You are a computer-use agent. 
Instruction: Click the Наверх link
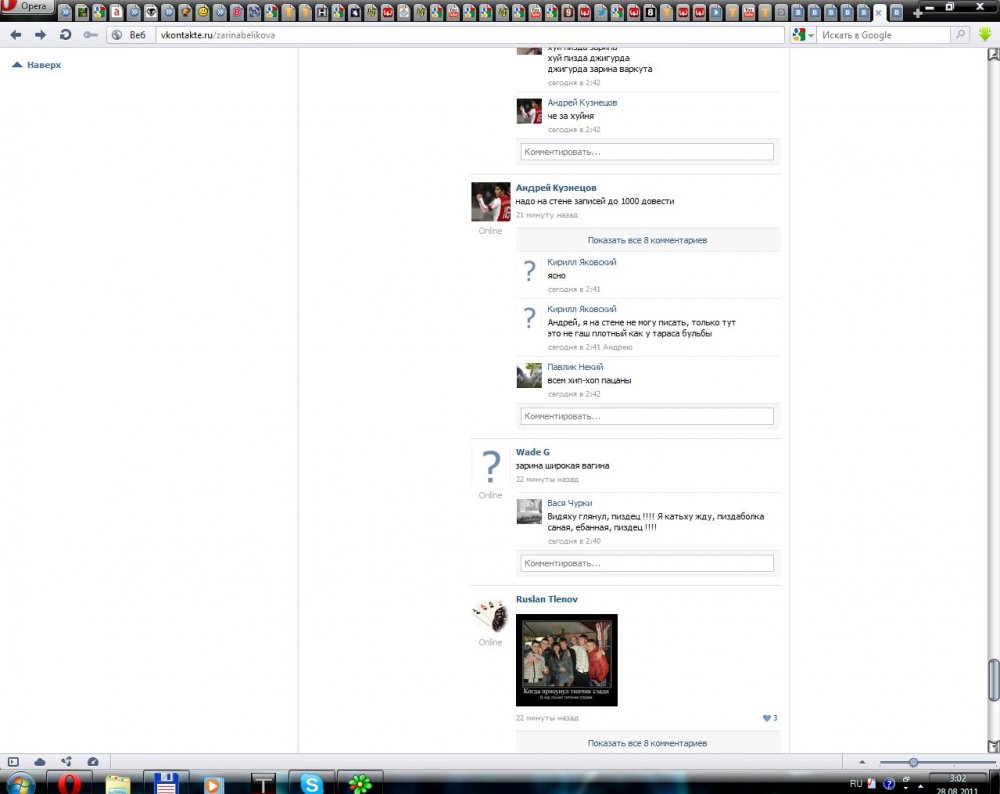37,64
